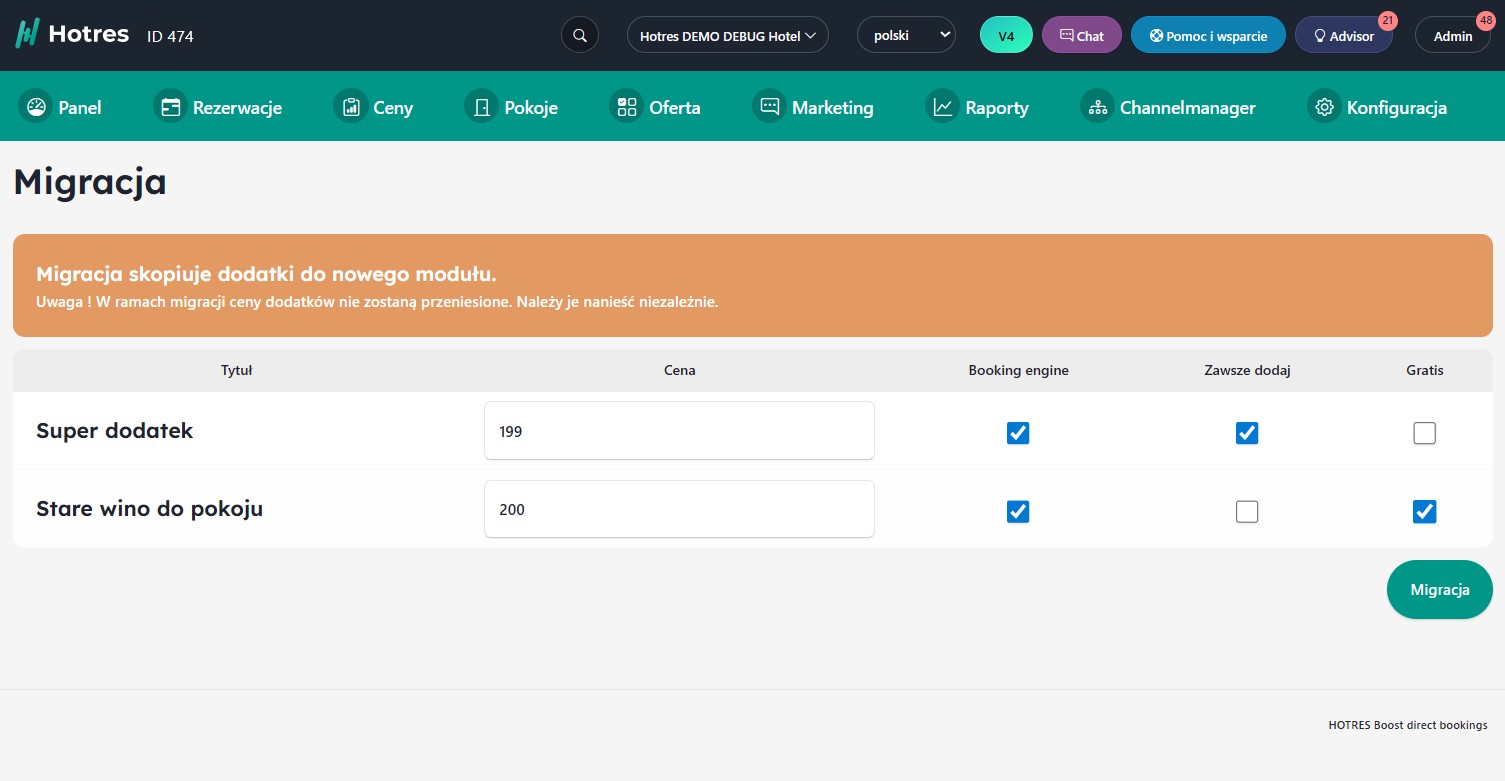Click the Konfiguracja gear icon
This screenshot has width=1505, height=781.
pyautogui.click(x=1325, y=107)
